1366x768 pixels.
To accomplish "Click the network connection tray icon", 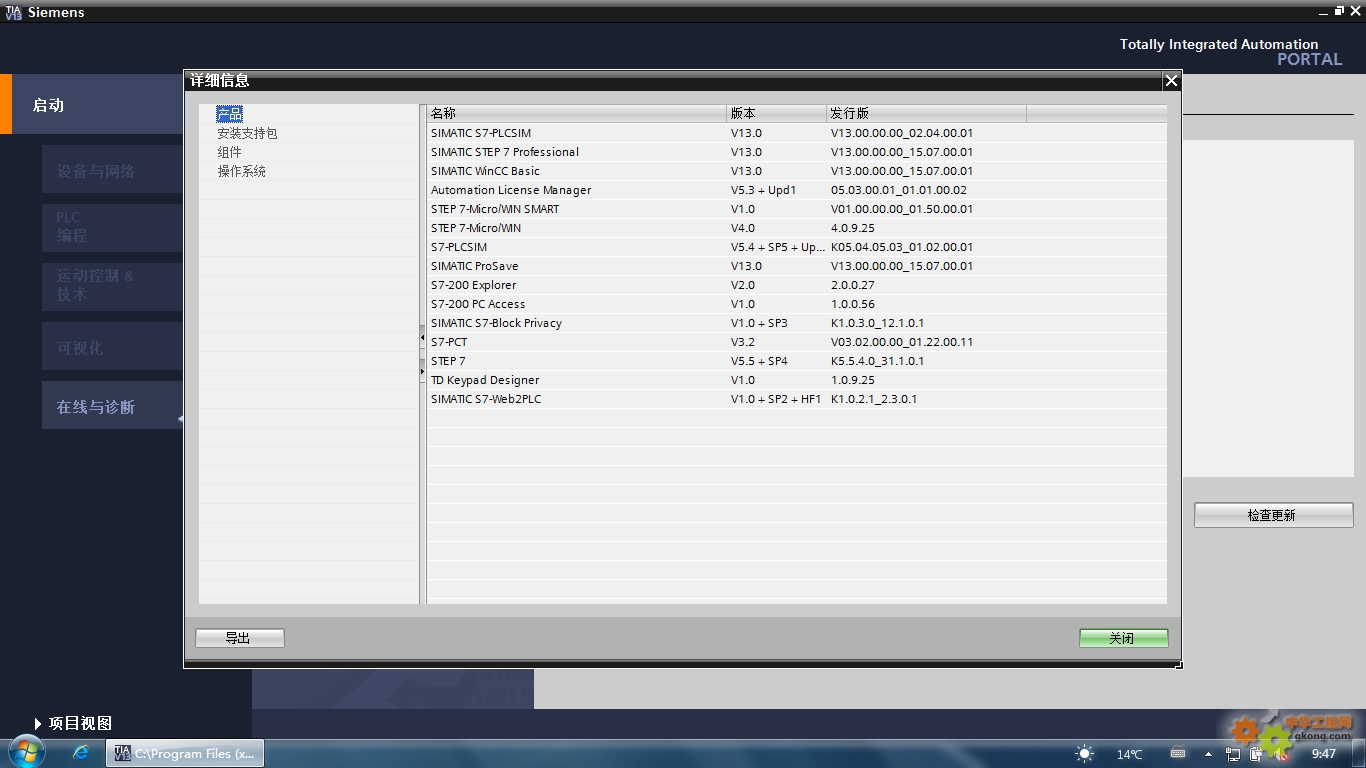I will pyautogui.click(x=1233, y=754).
